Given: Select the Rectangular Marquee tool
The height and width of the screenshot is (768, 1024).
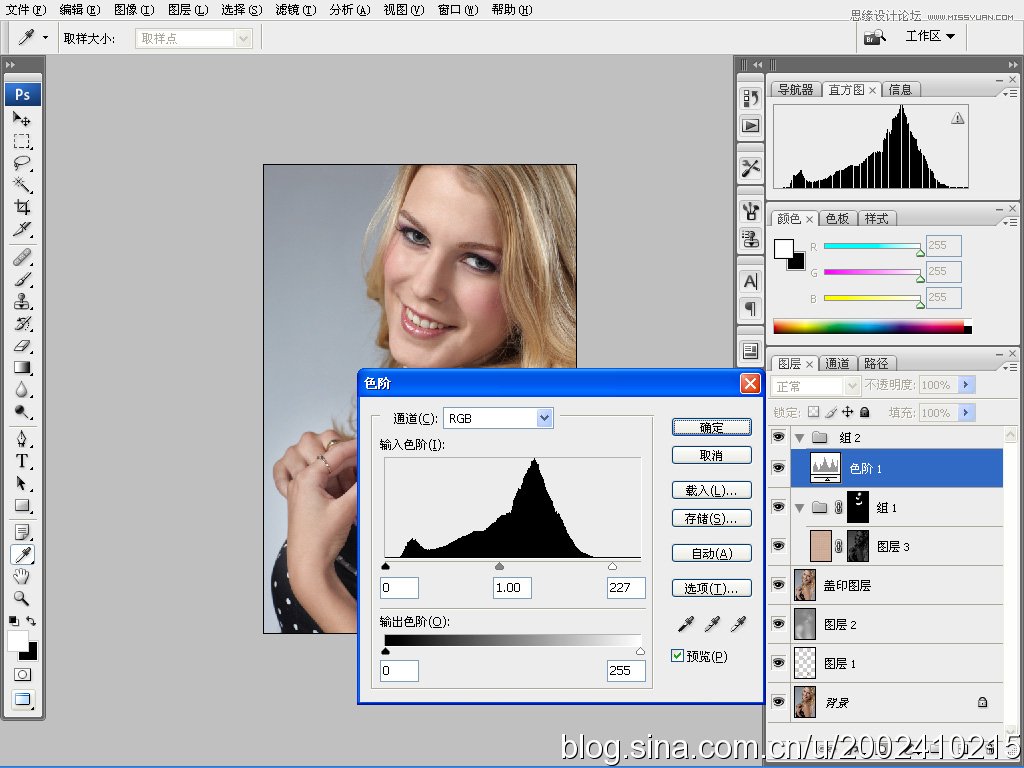Looking at the screenshot, I should (x=22, y=141).
